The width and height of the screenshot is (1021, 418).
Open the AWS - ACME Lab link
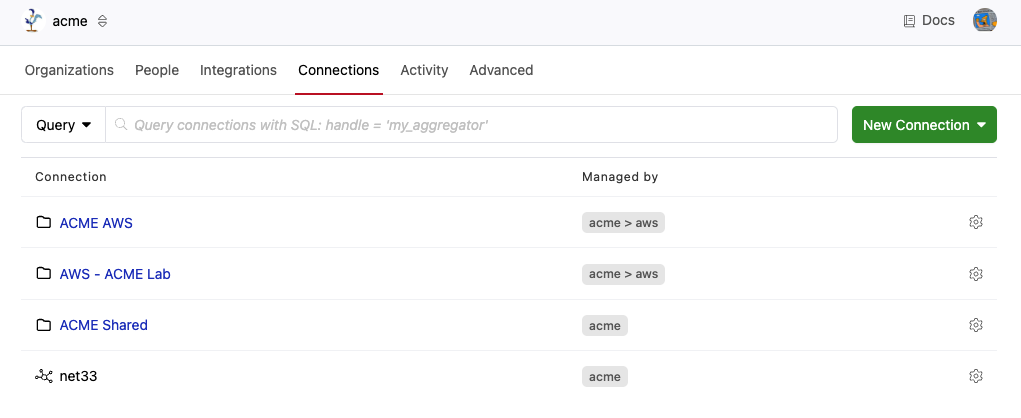pyautogui.click(x=115, y=274)
